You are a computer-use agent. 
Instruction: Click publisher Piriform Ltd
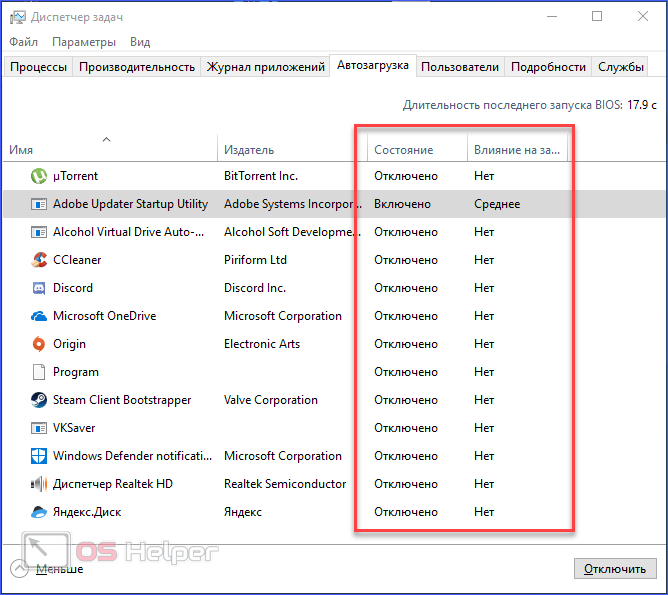click(x=255, y=260)
